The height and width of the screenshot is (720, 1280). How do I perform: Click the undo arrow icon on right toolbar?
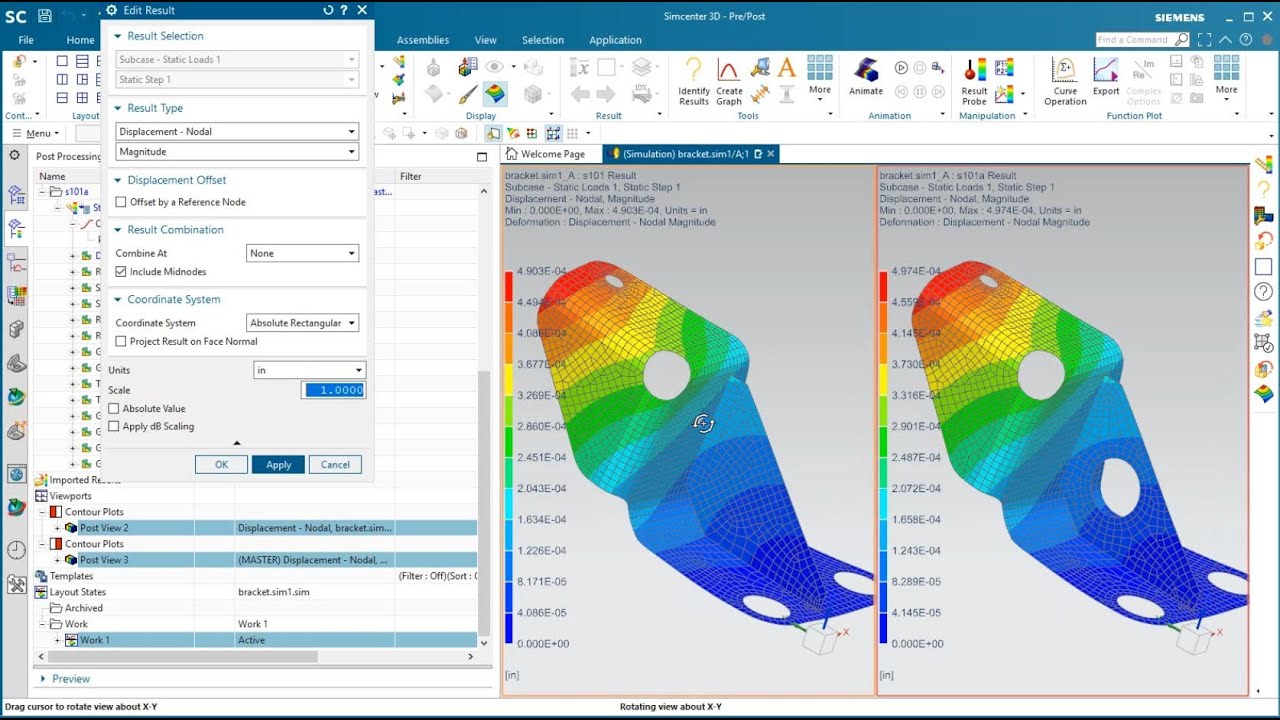coord(1264,240)
